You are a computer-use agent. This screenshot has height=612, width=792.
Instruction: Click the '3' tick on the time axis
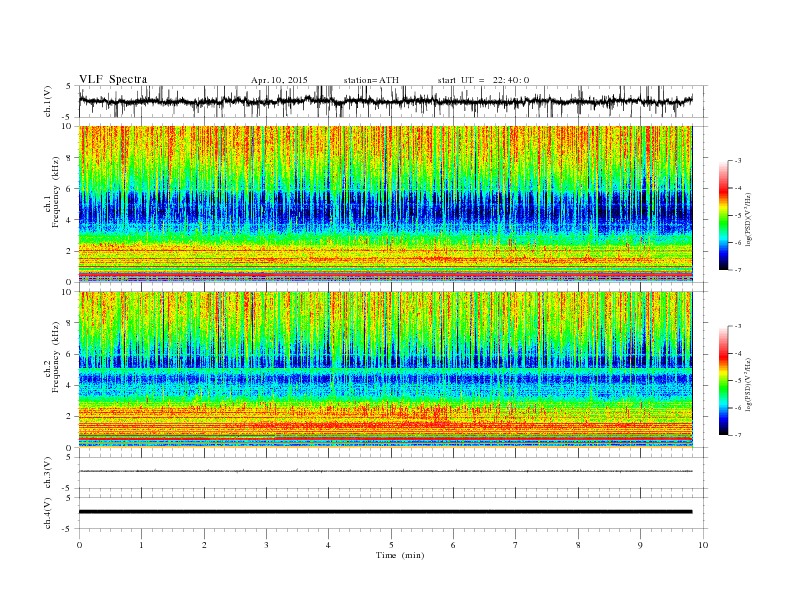tap(266, 545)
